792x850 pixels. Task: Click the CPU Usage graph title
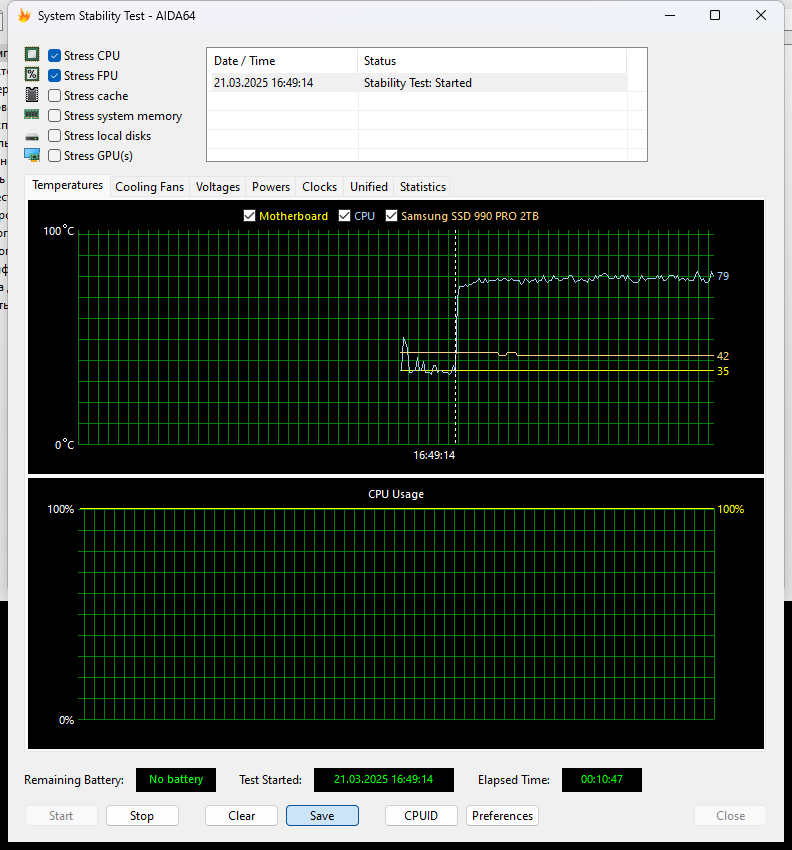click(x=396, y=494)
